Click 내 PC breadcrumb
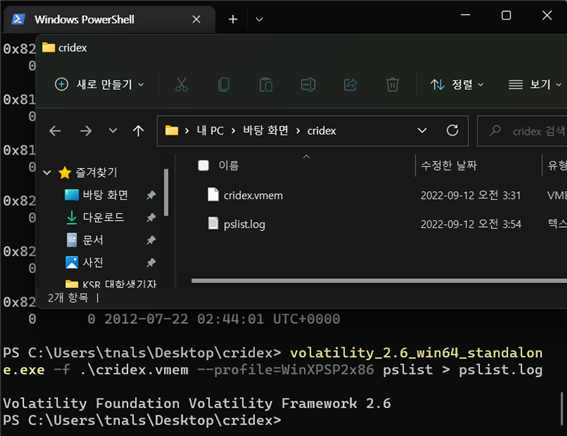This screenshot has height=436, width=567. [x=210, y=131]
